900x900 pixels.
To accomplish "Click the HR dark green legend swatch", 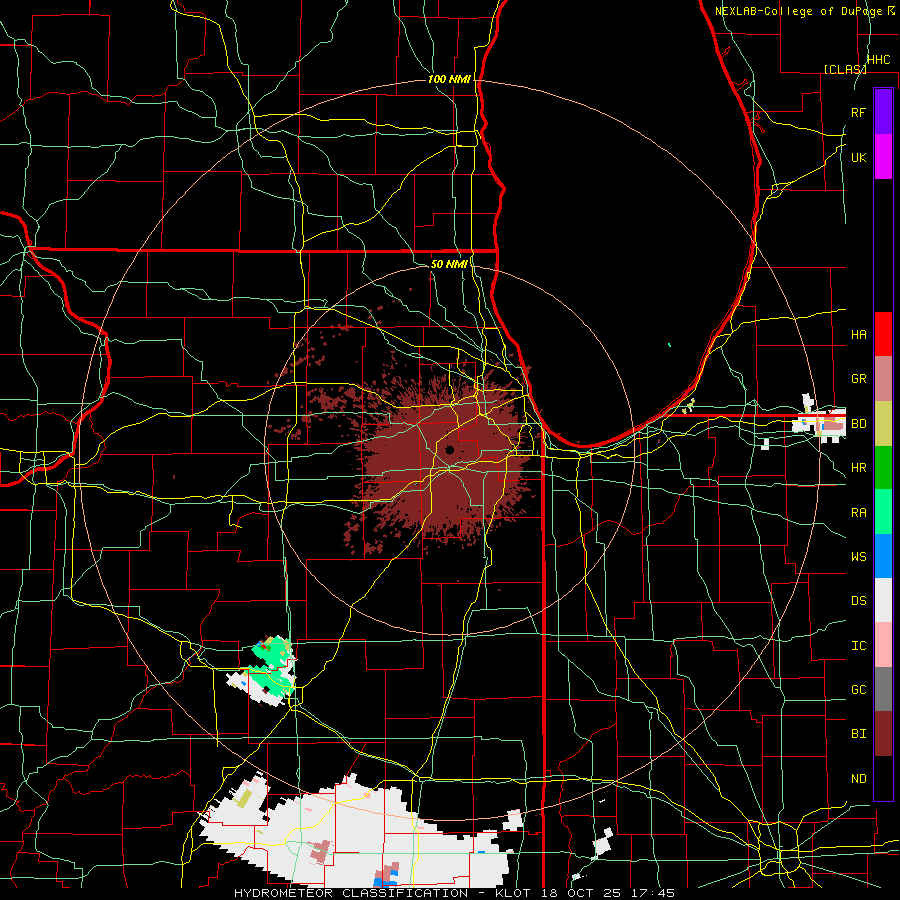I will (883, 468).
